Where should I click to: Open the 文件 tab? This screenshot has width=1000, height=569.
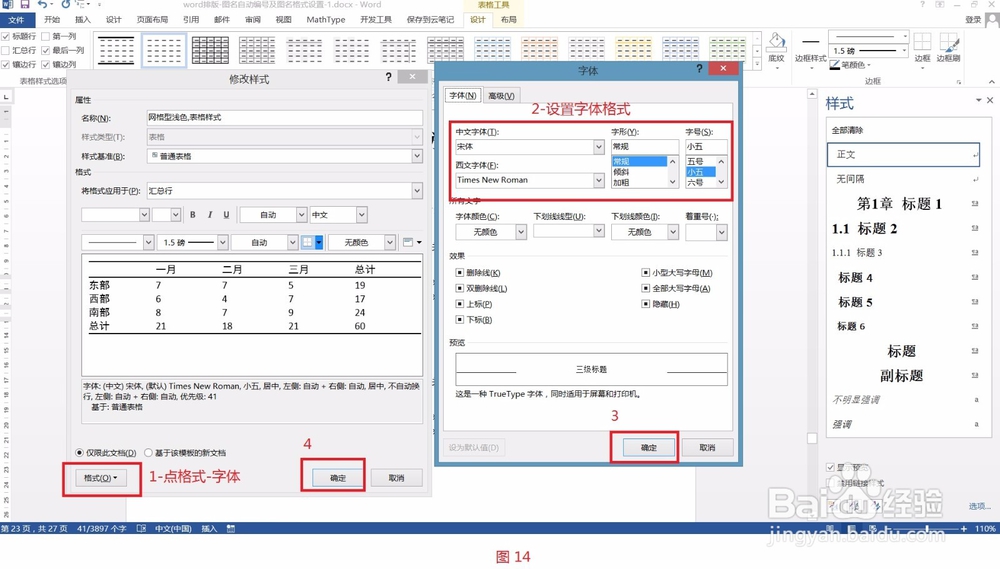17,20
